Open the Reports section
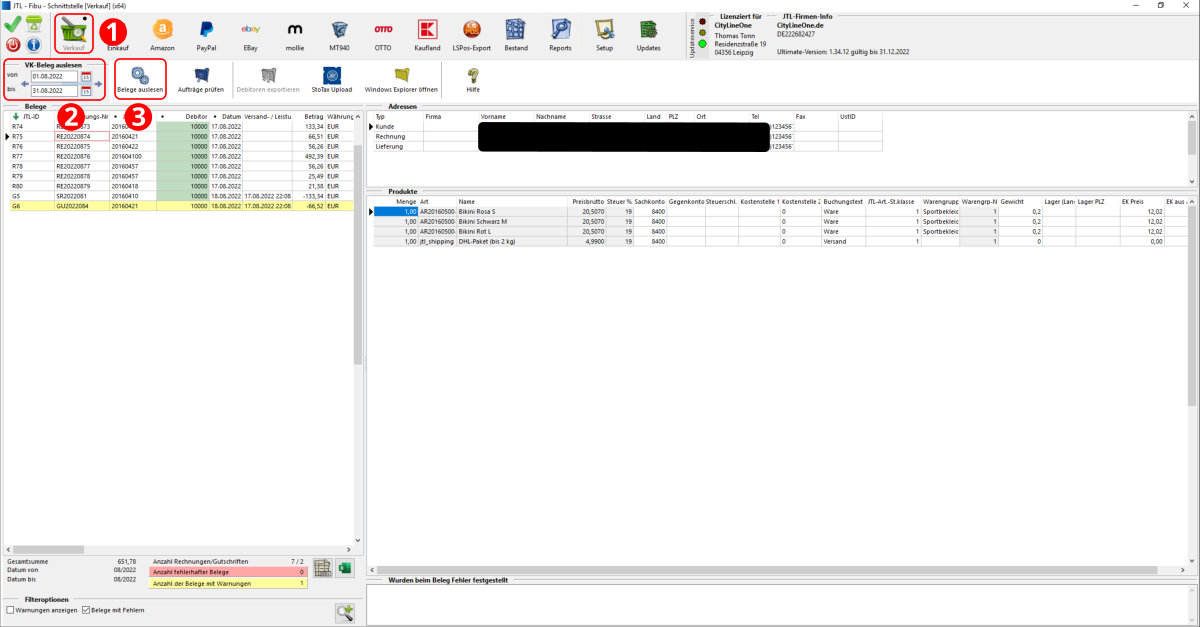The height and width of the screenshot is (627, 1200). click(x=560, y=33)
